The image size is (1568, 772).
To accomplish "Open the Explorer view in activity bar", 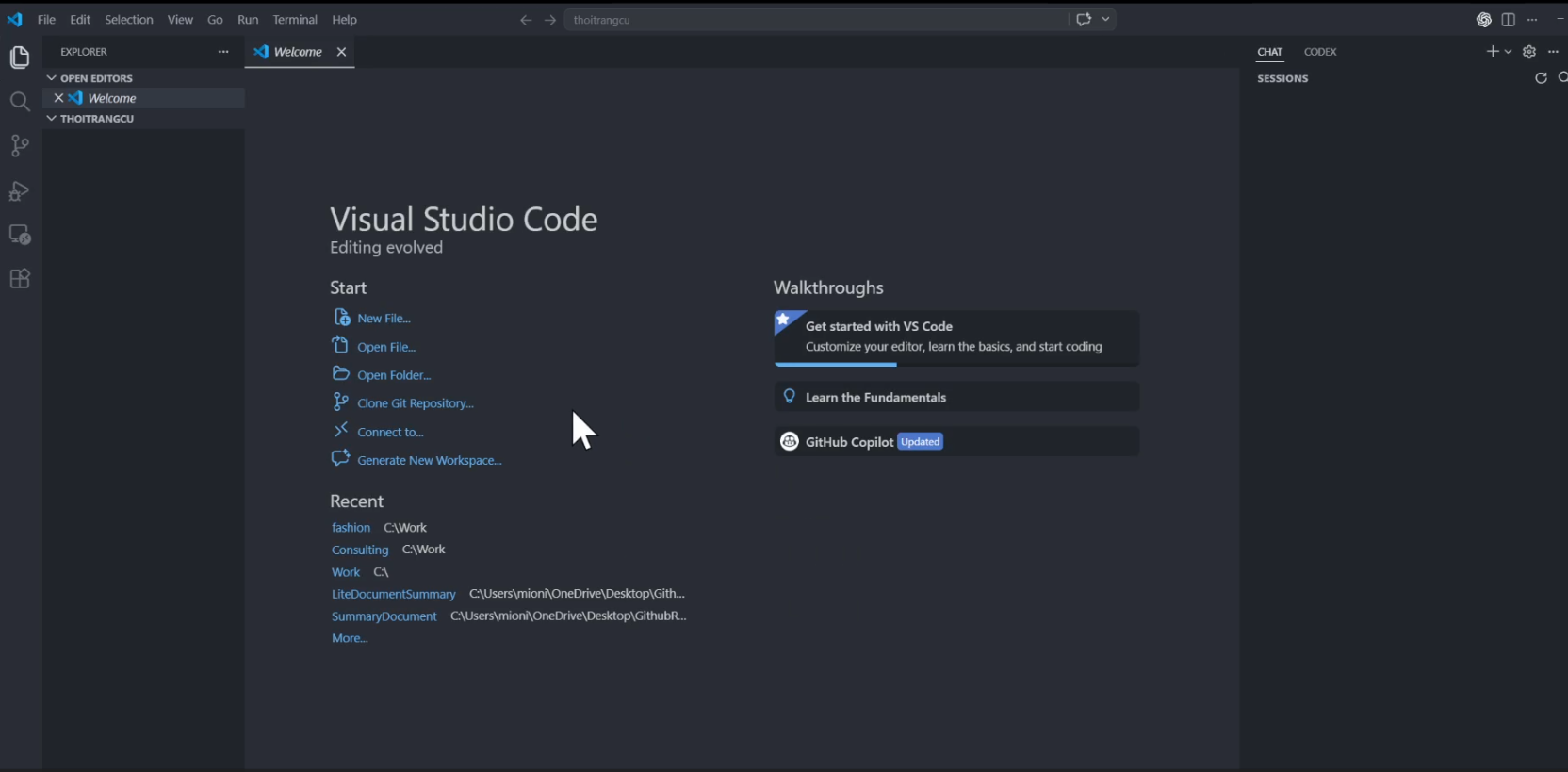I will (x=20, y=57).
